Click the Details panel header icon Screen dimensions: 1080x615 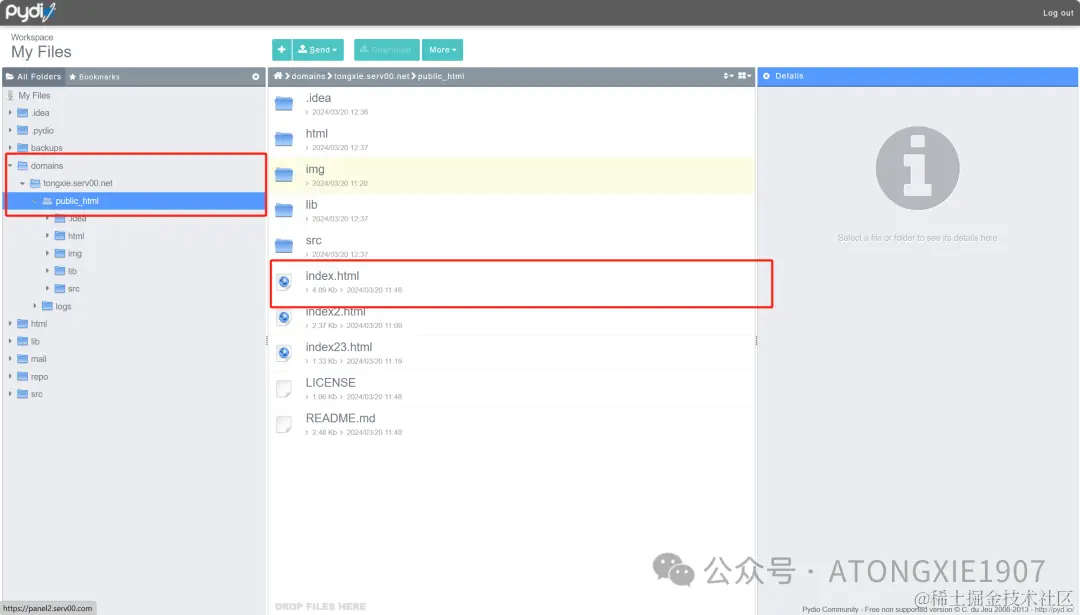click(x=766, y=76)
